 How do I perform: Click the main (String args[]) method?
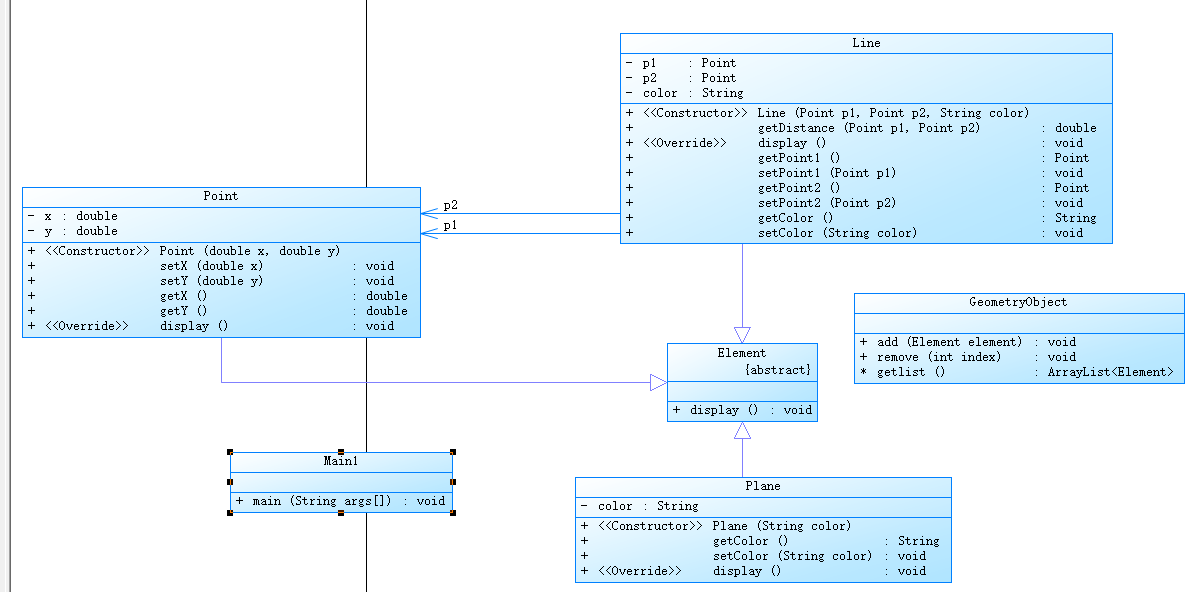point(341,501)
